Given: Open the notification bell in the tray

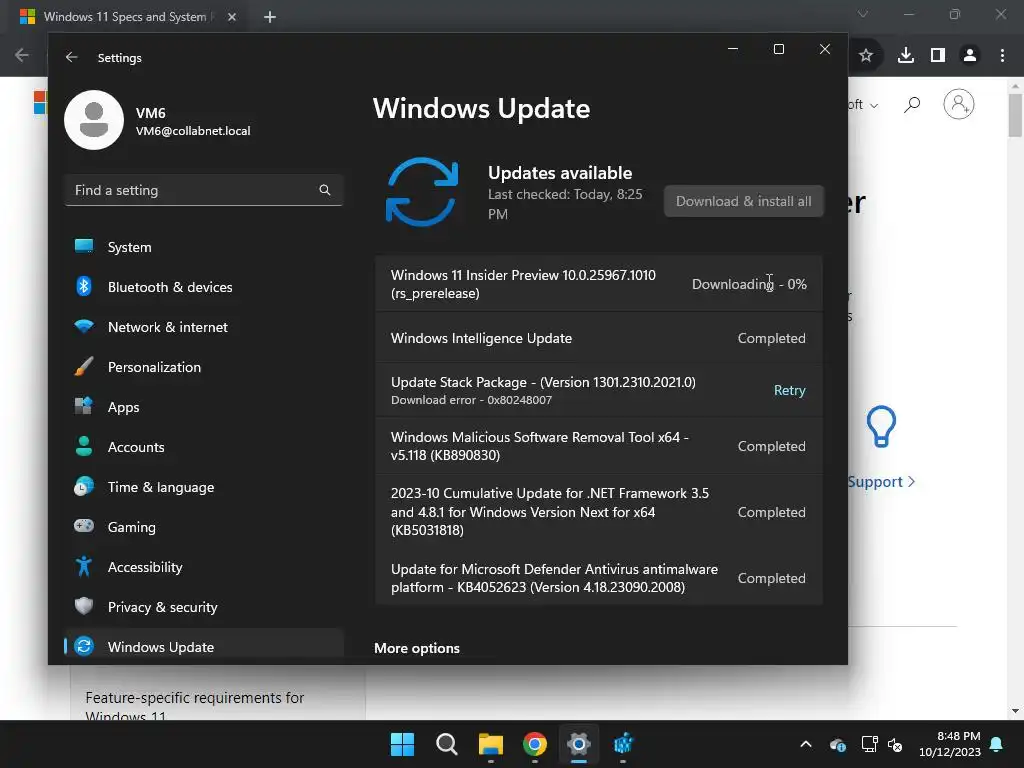Looking at the screenshot, I should pos(997,744).
